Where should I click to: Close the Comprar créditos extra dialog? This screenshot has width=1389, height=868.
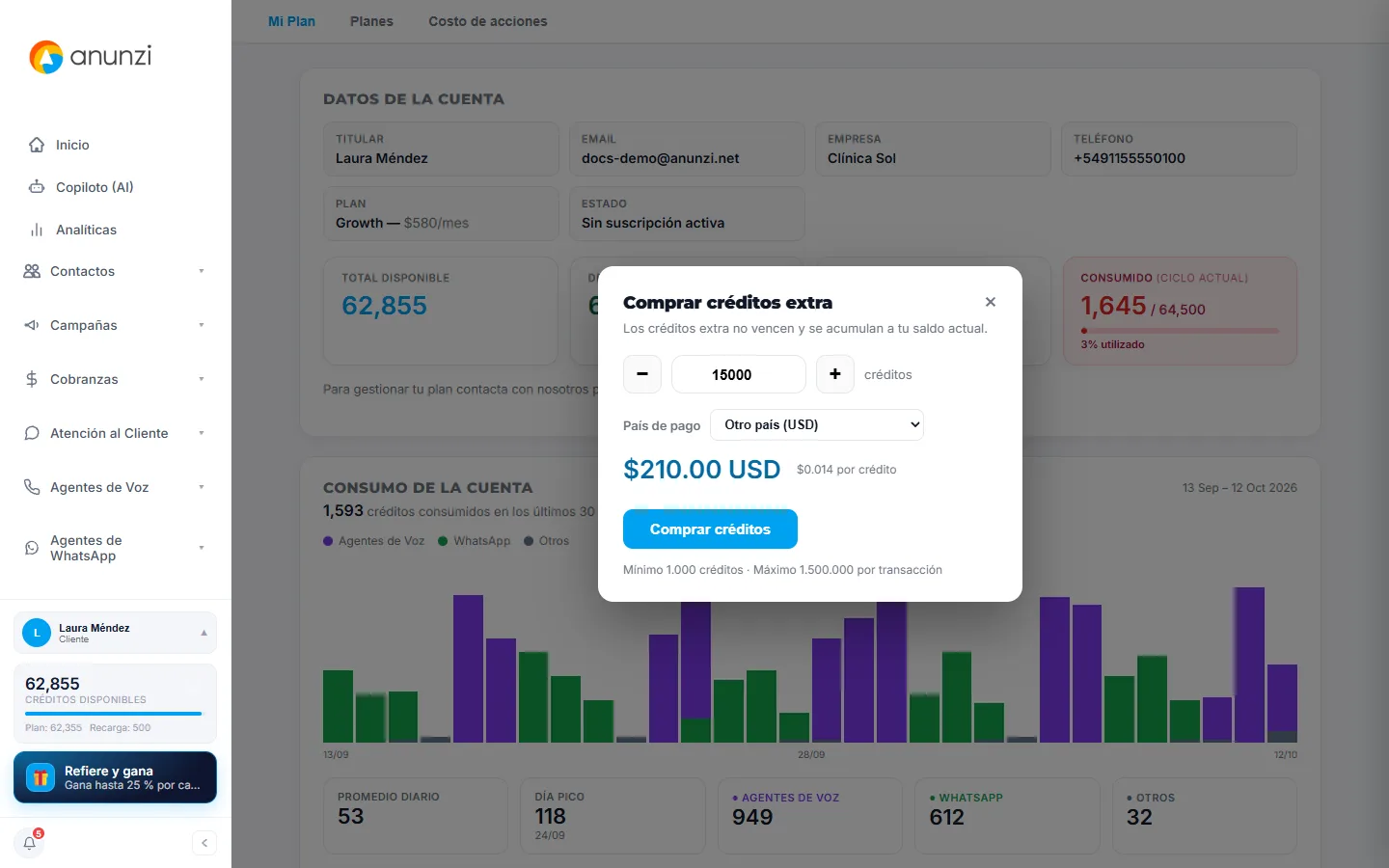[x=991, y=302]
